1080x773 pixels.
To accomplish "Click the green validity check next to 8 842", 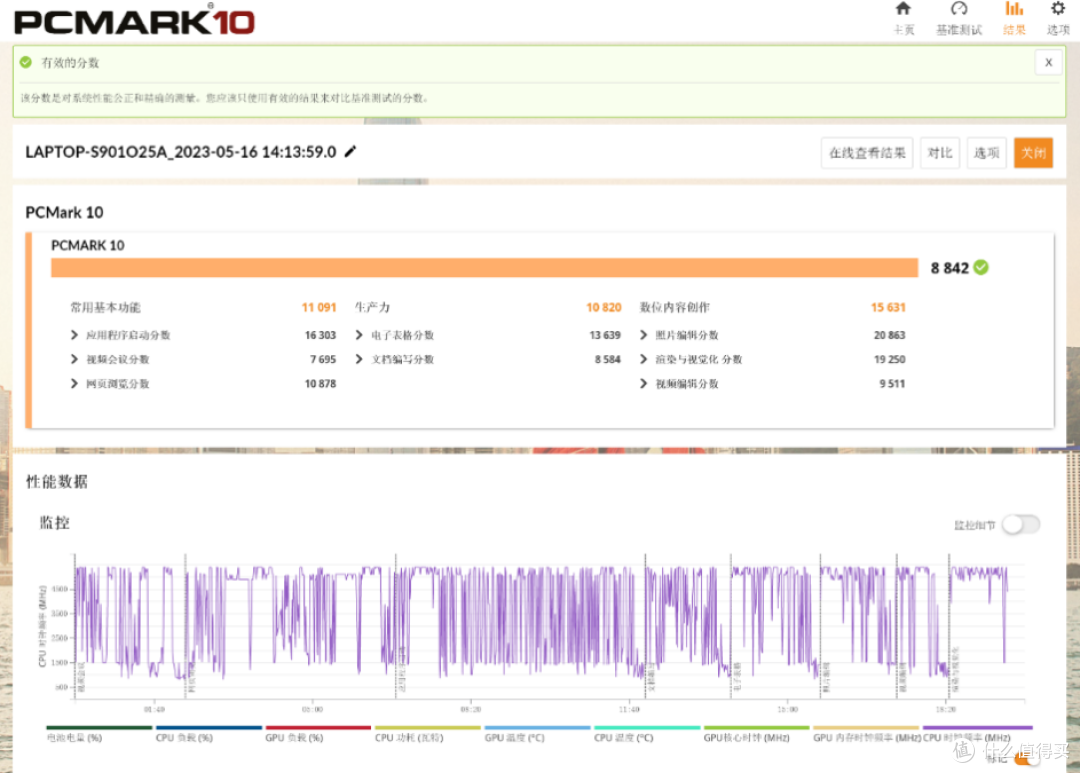I will (982, 268).
